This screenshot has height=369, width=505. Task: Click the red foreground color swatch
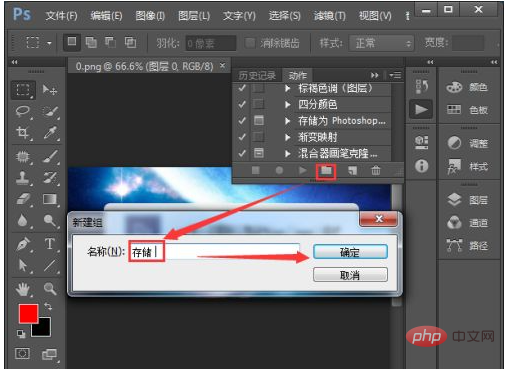pyautogui.click(x=28, y=314)
